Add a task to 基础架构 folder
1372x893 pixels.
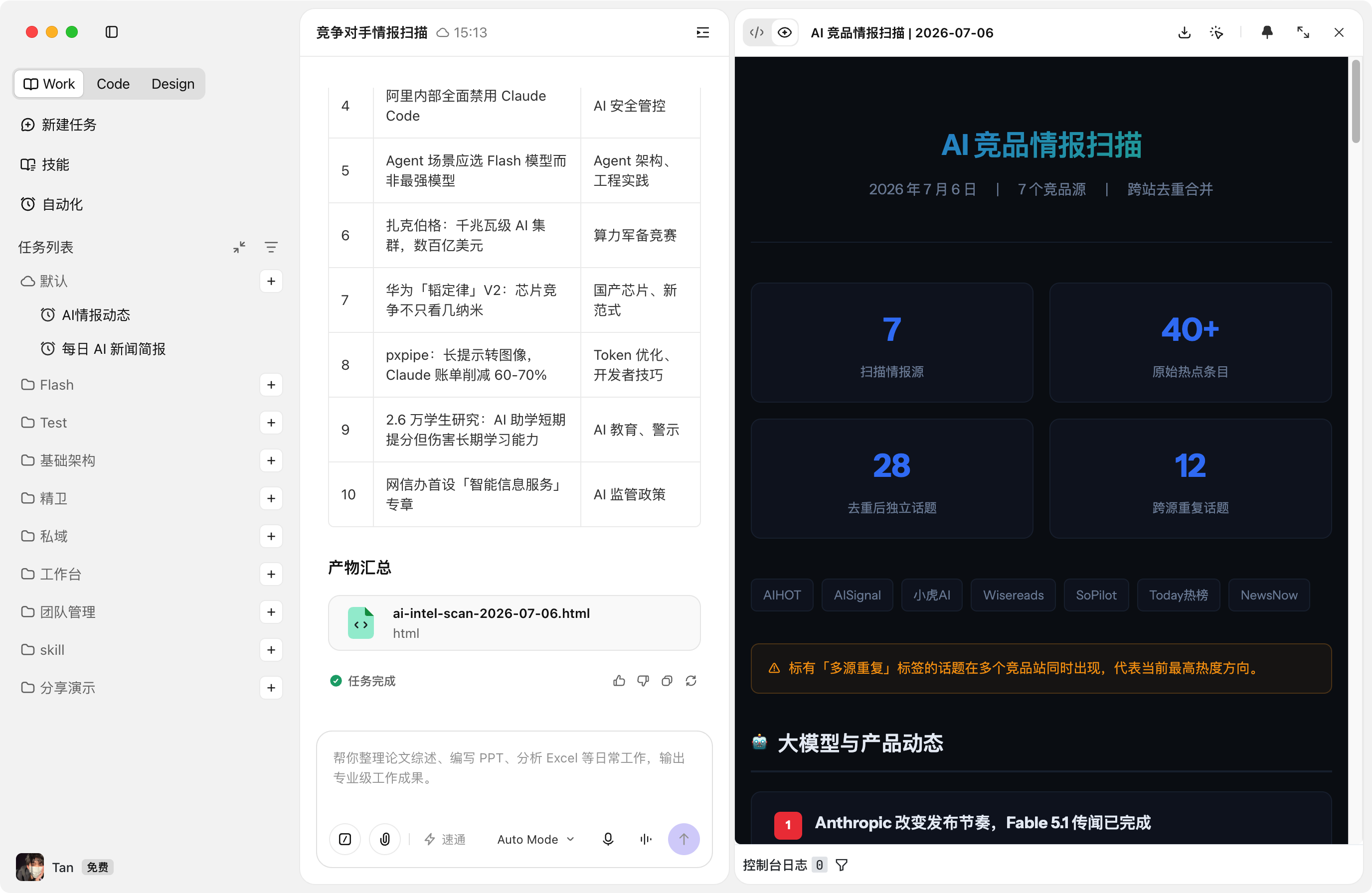271,460
